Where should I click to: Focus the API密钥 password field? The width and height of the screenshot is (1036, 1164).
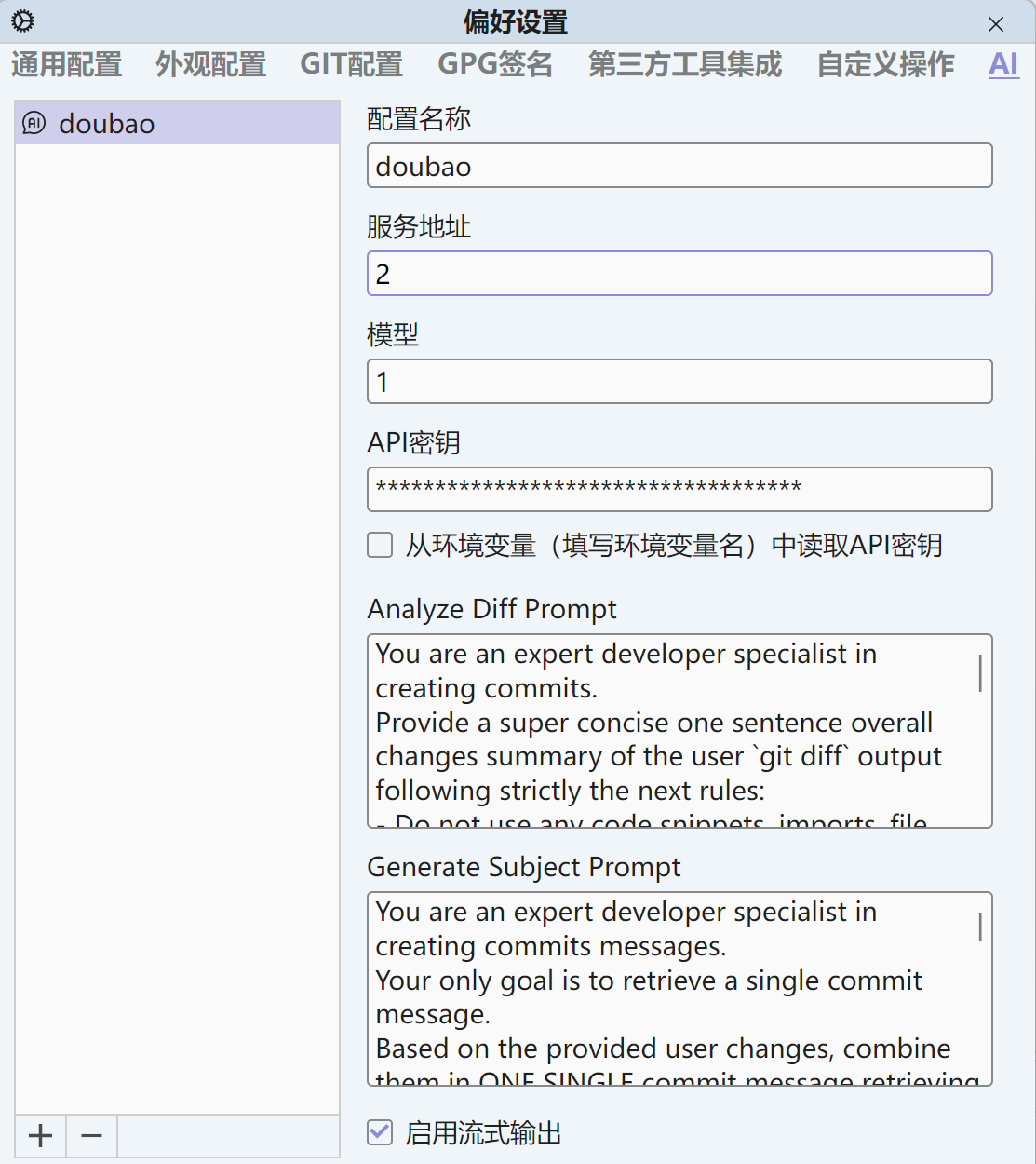[679, 490]
